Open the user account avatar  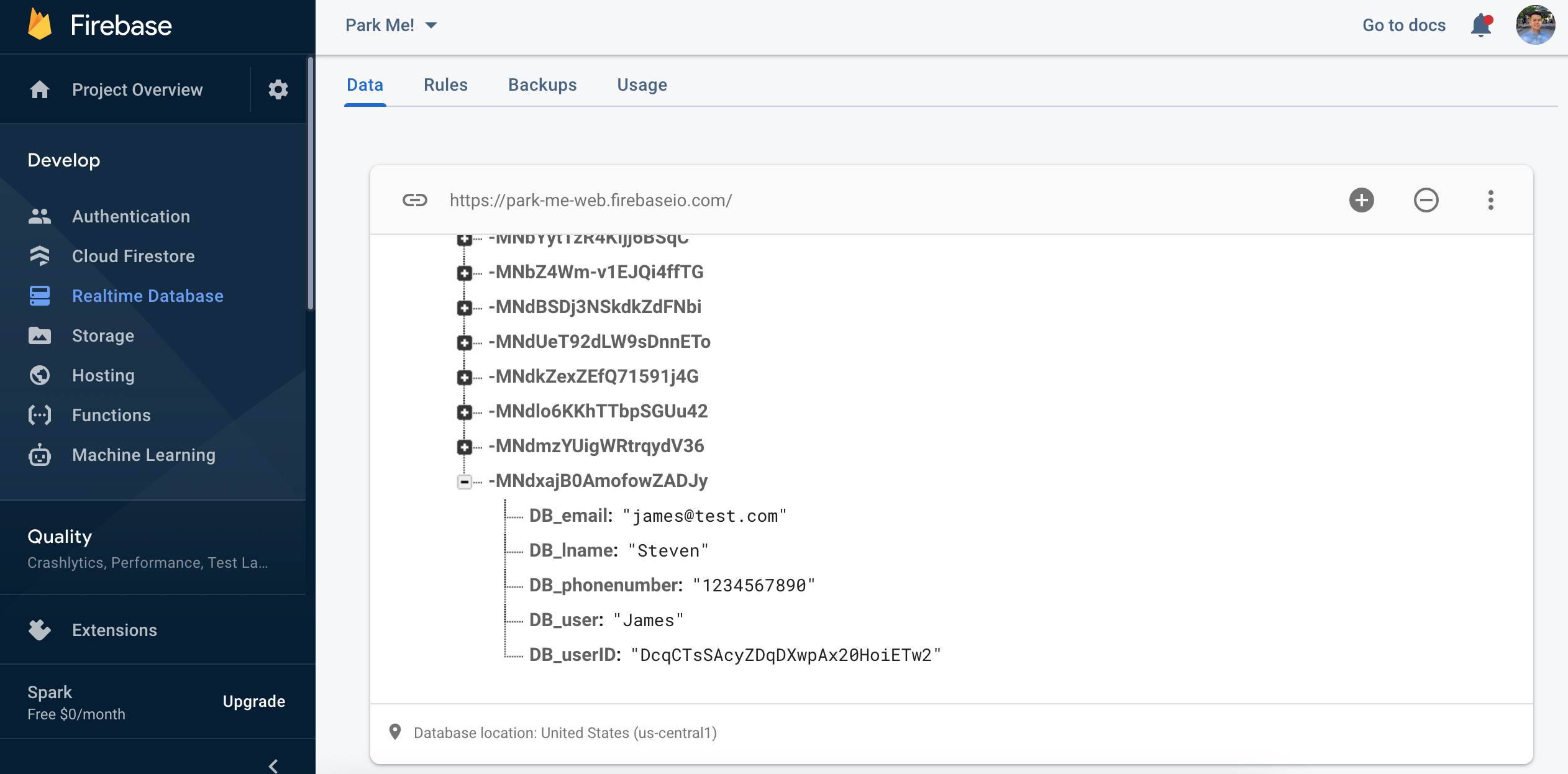pyautogui.click(x=1535, y=25)
